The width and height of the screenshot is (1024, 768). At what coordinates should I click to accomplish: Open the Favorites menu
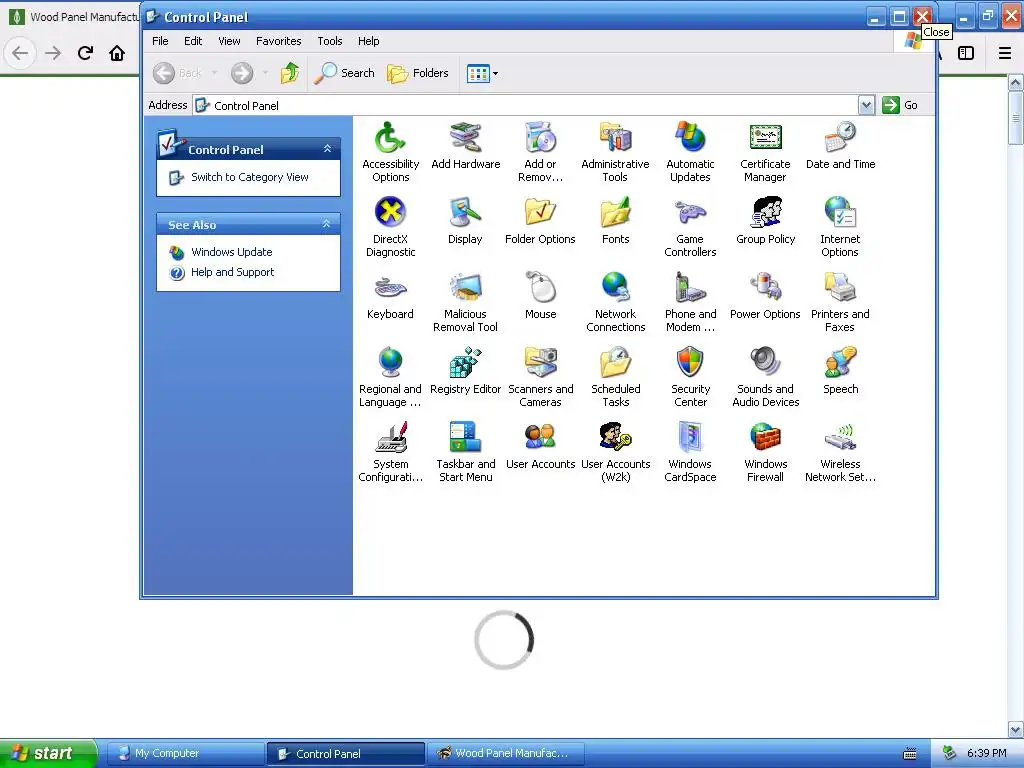pos(278,41)
